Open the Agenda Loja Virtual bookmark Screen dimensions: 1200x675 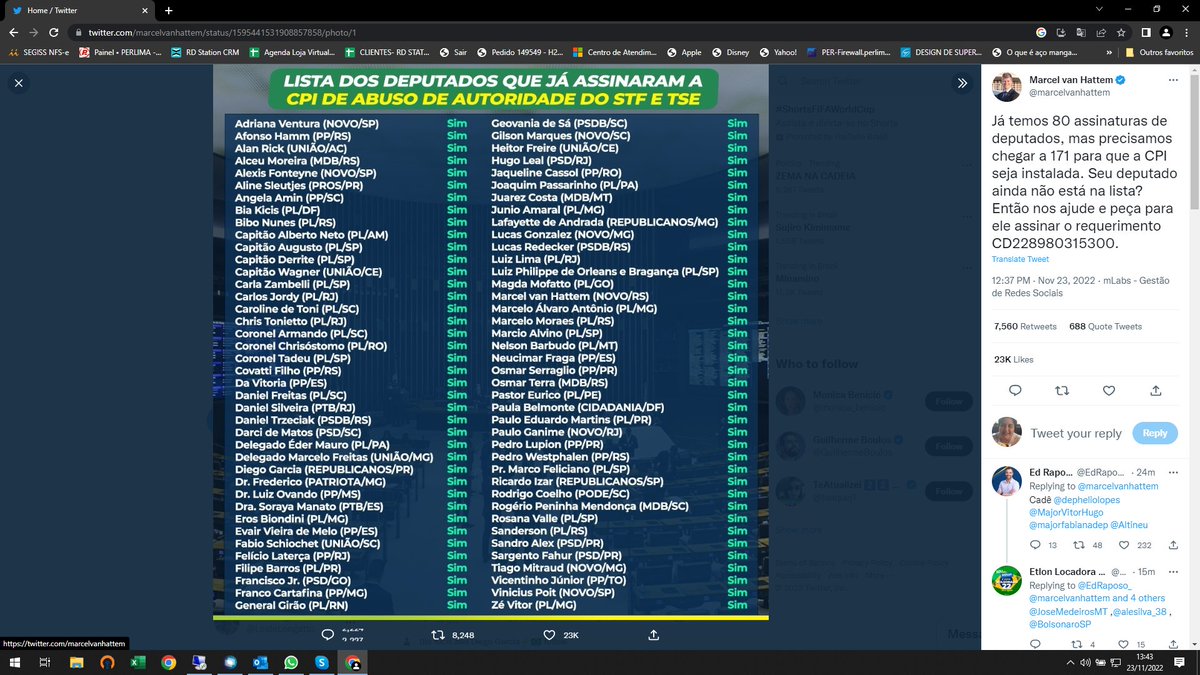[291, 52]
